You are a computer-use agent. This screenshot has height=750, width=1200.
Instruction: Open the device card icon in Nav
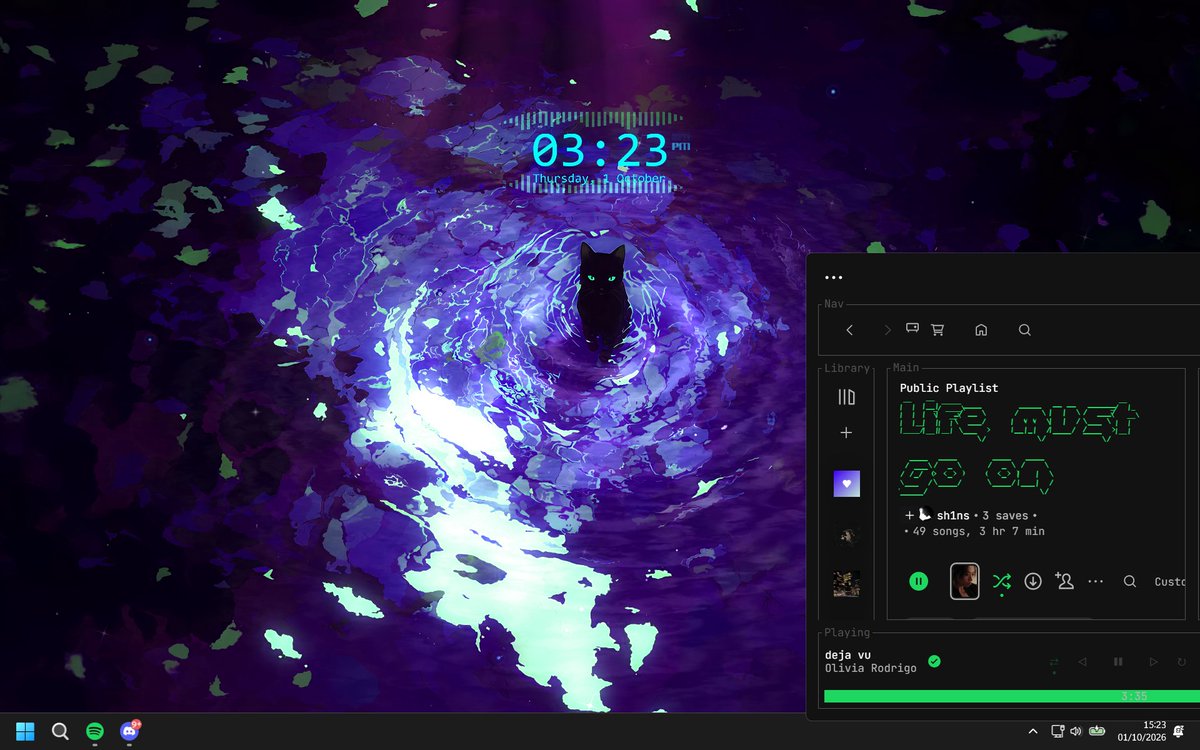(912, 327)
